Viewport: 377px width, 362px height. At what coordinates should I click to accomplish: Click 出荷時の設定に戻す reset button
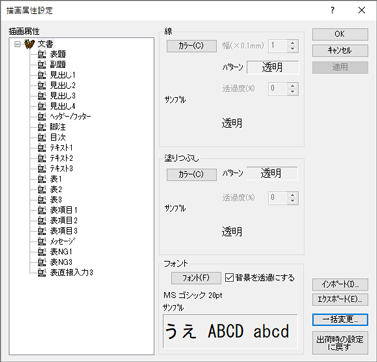pos(340,343)
